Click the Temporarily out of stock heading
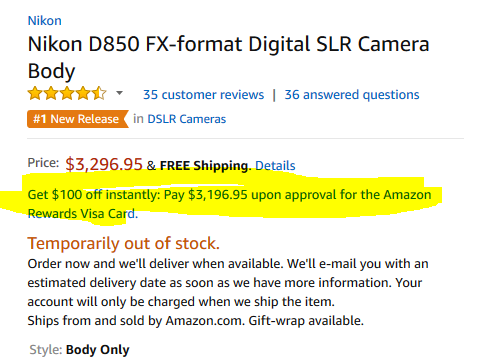This screenshot has width=483, height=363. (x=124, y=244)
